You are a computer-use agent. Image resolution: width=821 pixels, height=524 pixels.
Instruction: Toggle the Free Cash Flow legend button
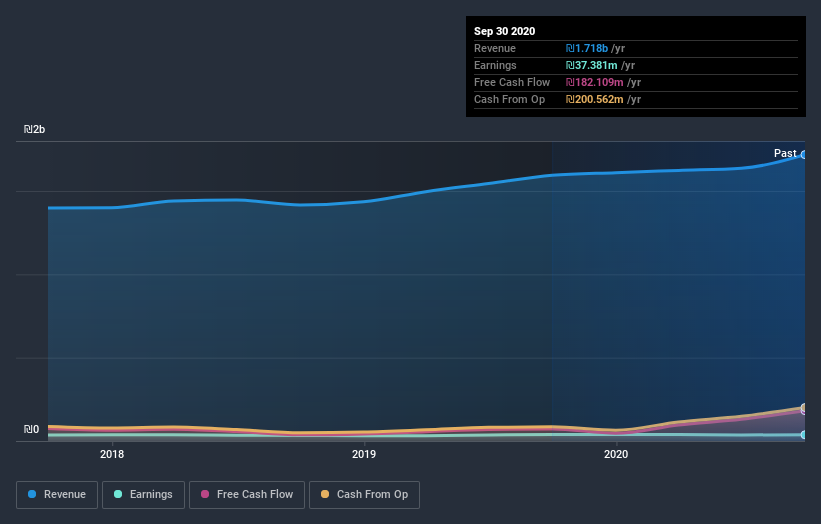coord(247,495)
